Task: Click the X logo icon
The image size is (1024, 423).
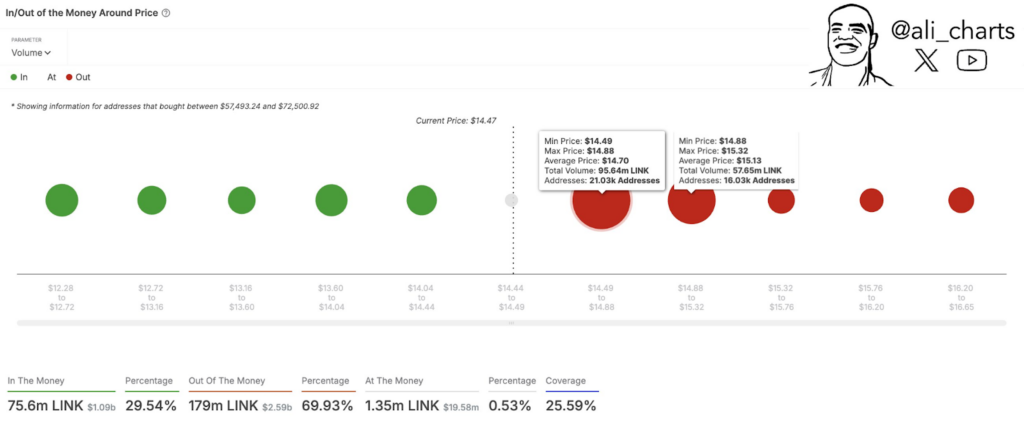Action: click(x=926, y=61)
